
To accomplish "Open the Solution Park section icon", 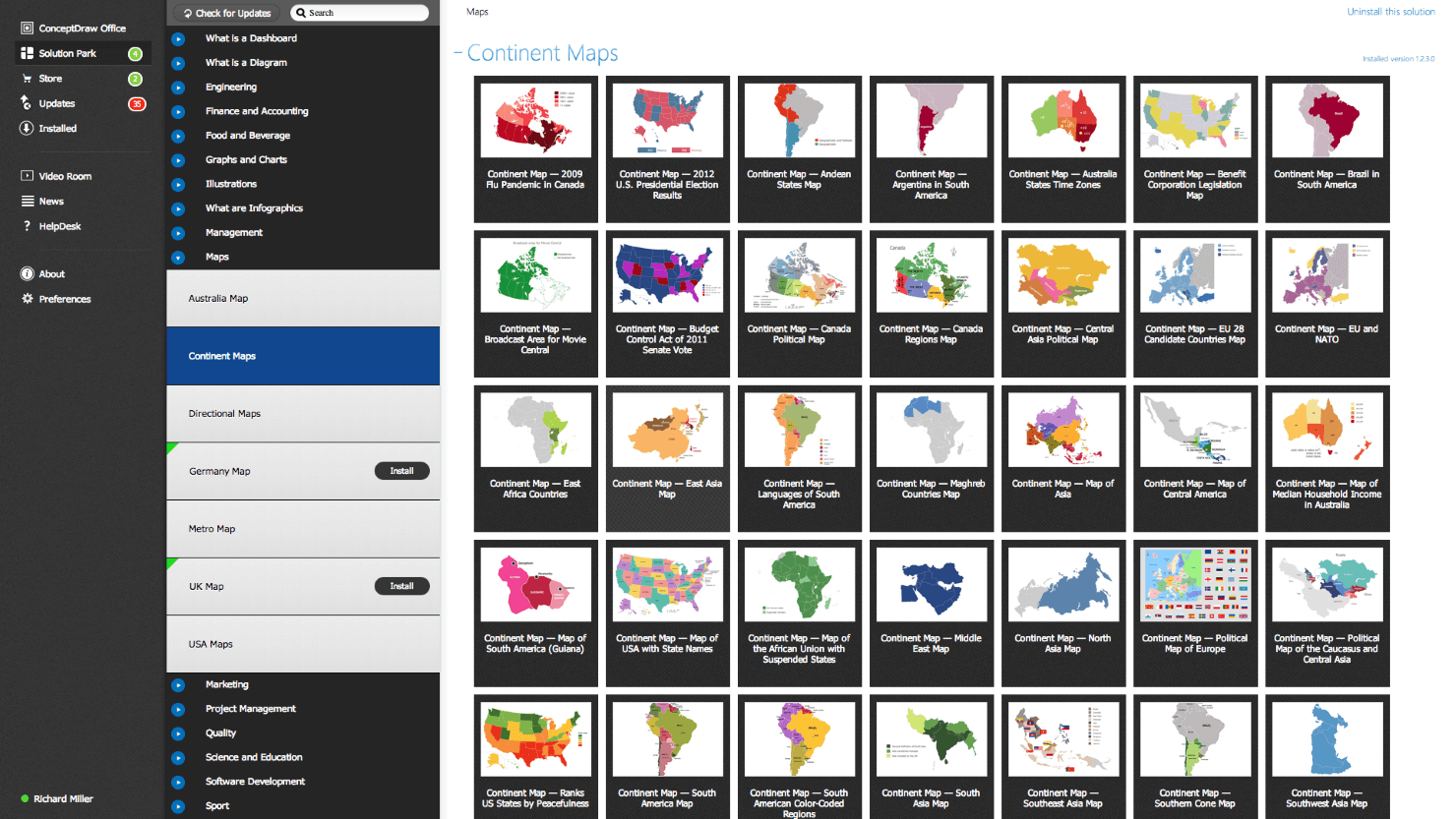I will click(27, 53).
